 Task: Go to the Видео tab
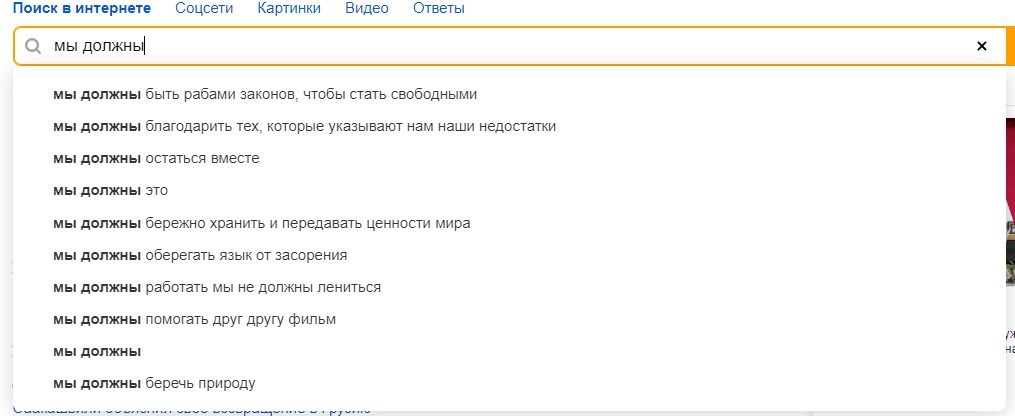coord(367,8)
